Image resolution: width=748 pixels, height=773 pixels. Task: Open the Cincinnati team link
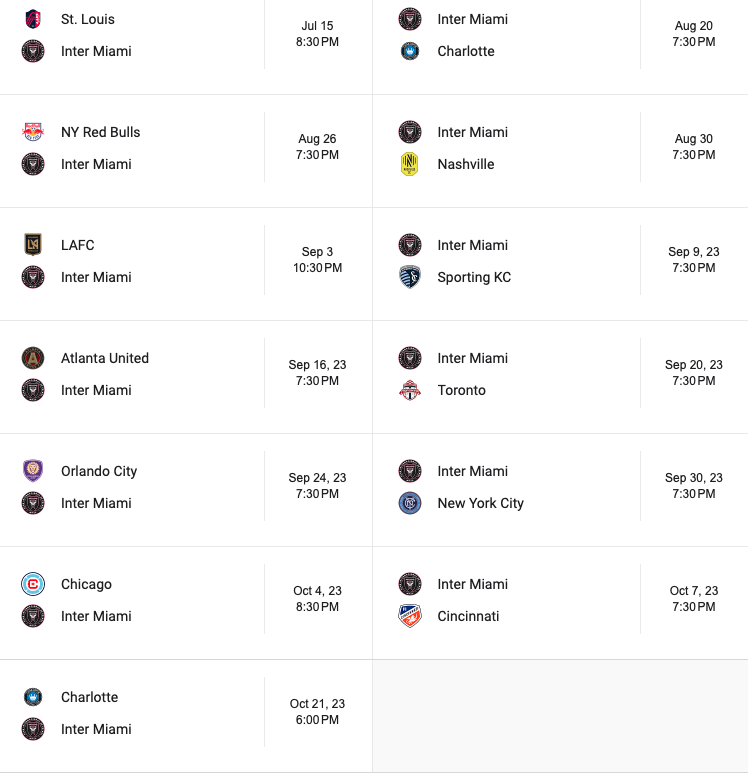tap(468, 616)
